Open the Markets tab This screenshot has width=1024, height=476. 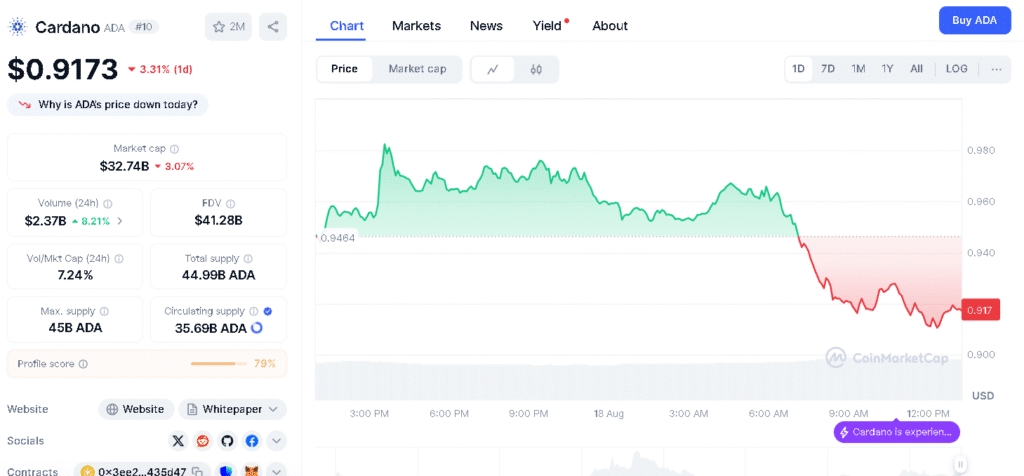click(417, 26)
